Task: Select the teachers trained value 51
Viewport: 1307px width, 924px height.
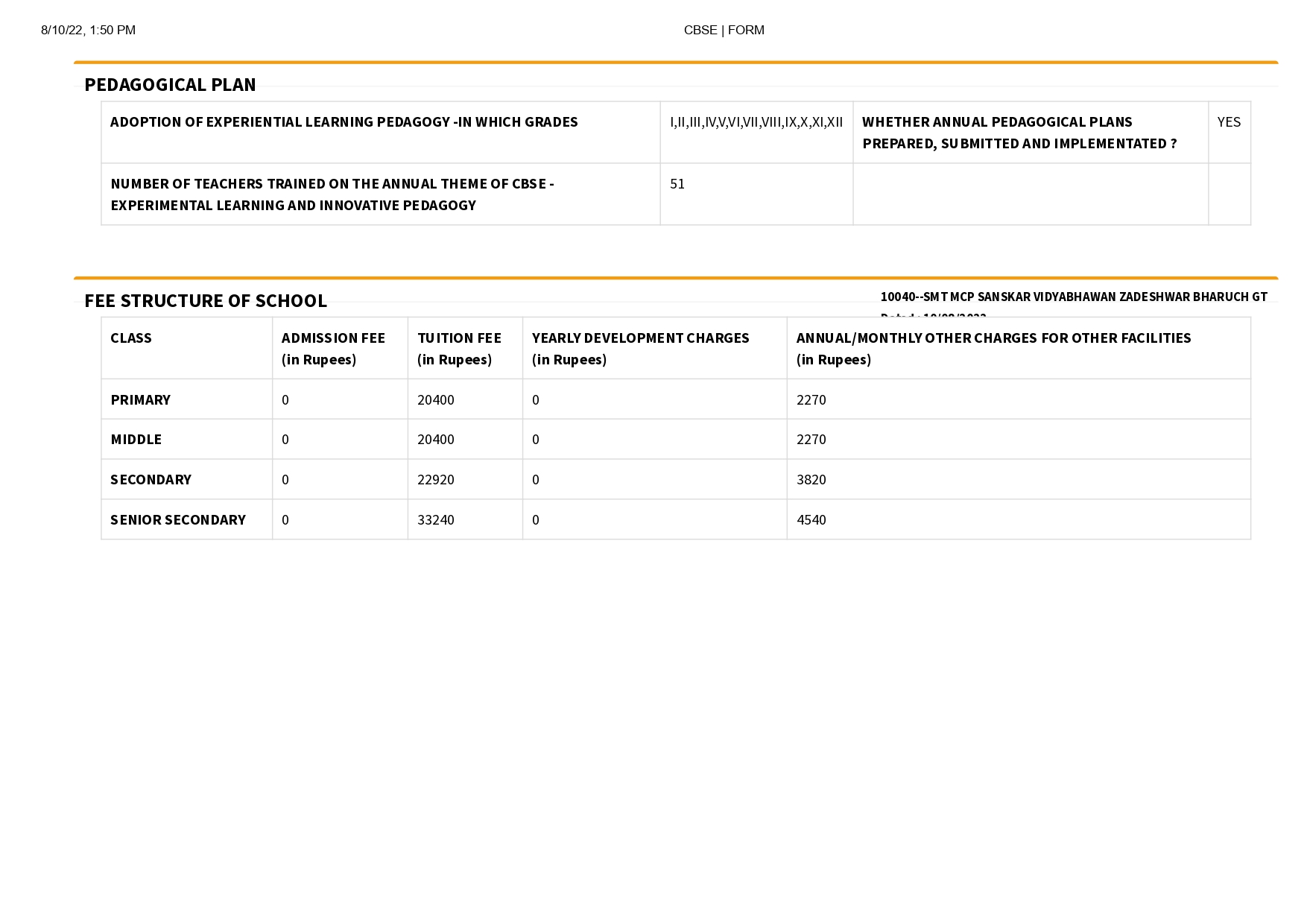Action: coord(677,184)
